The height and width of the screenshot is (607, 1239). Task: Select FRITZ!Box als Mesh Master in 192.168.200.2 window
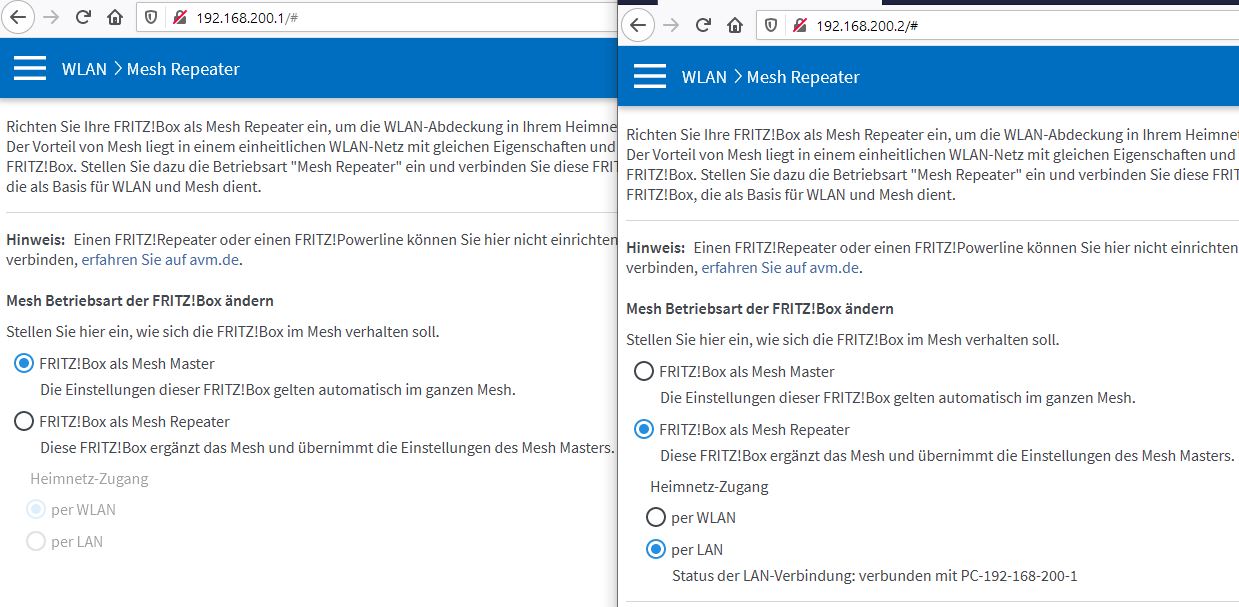(x=645, y=371)
